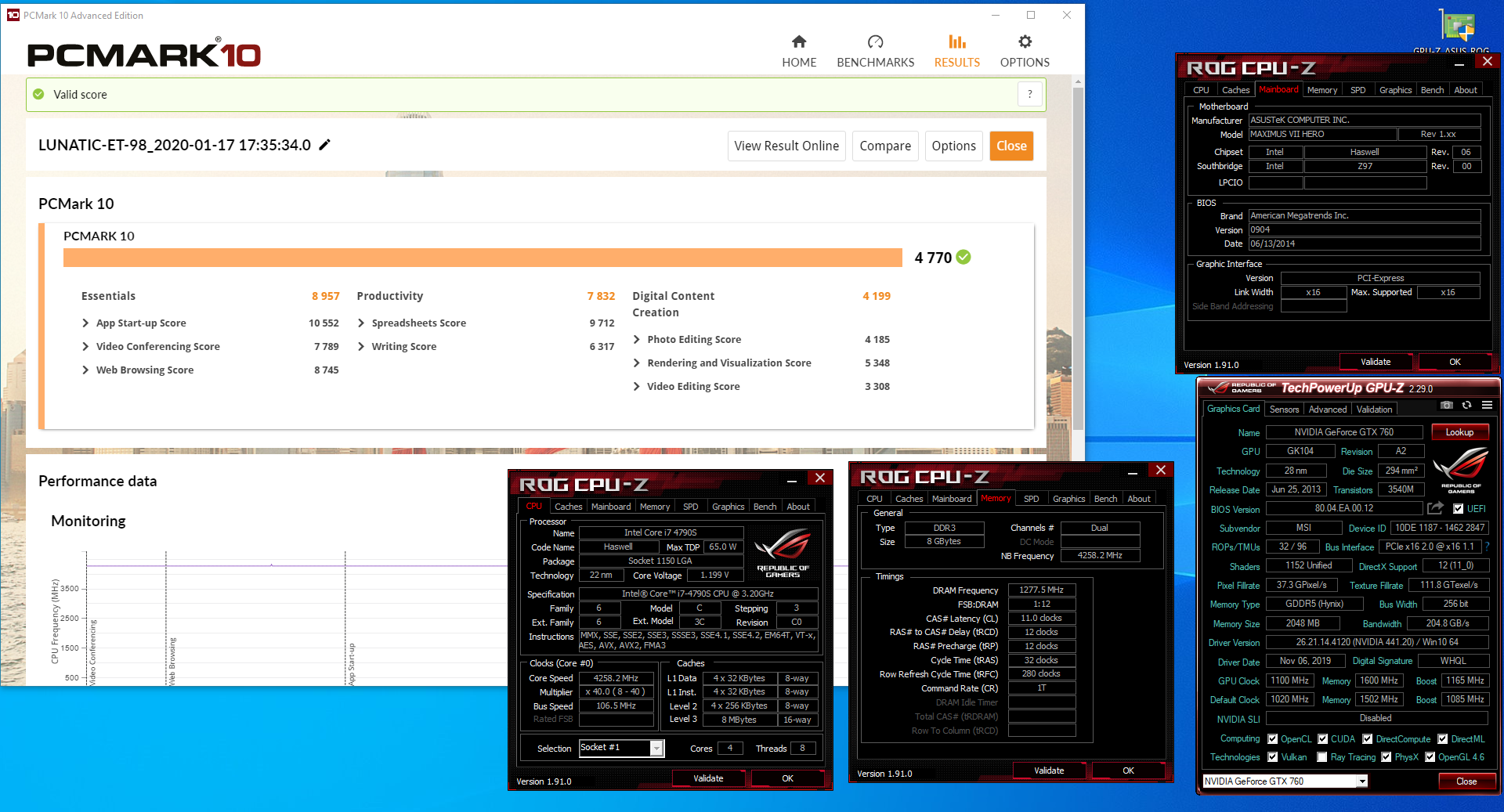The height and width of the screenshot is (812, 1504).
Task: Expand Photo Editing Score row
Action: pos(637,339)
